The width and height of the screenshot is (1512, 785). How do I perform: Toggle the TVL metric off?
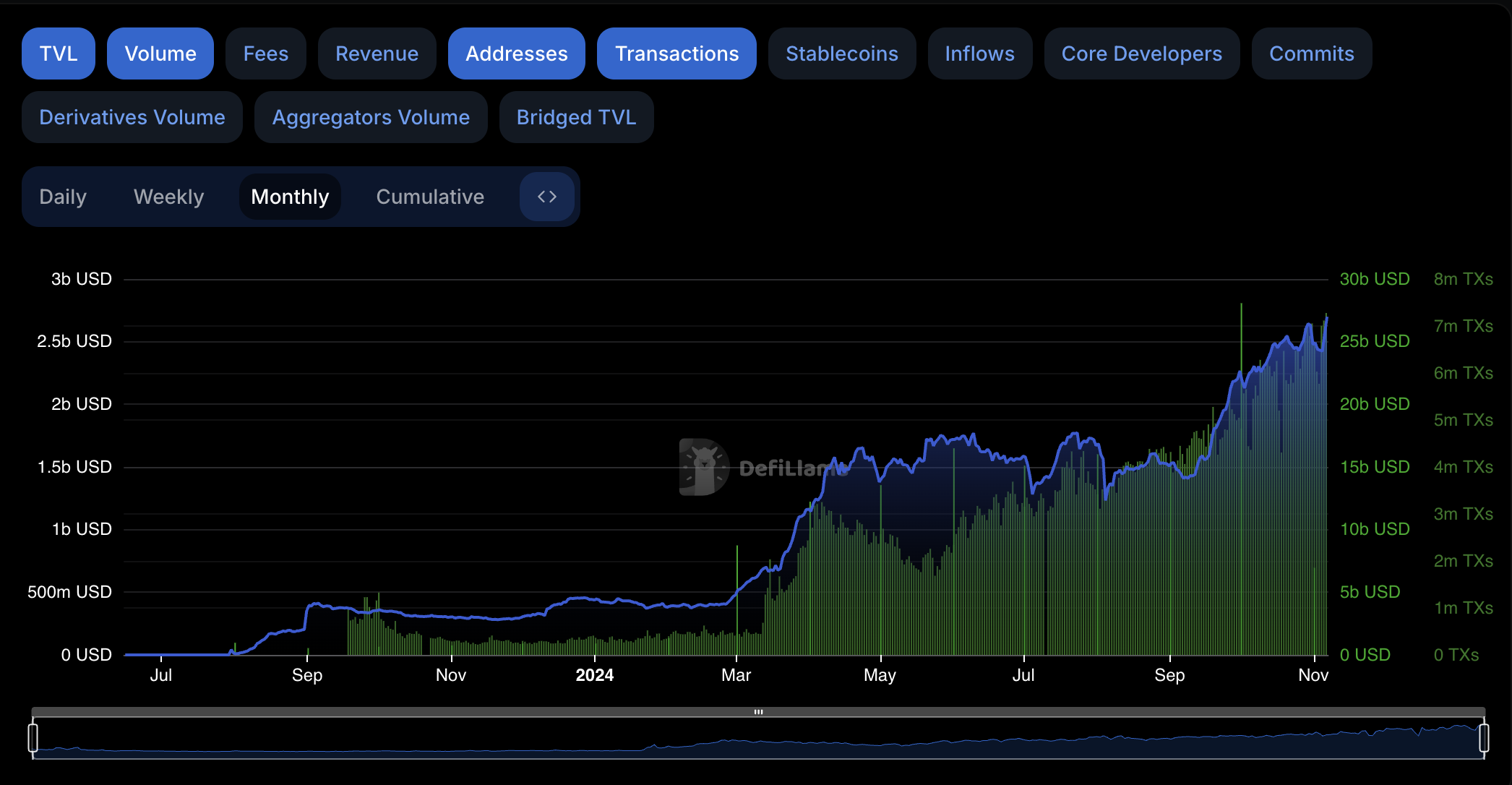(x=59, y=53)
